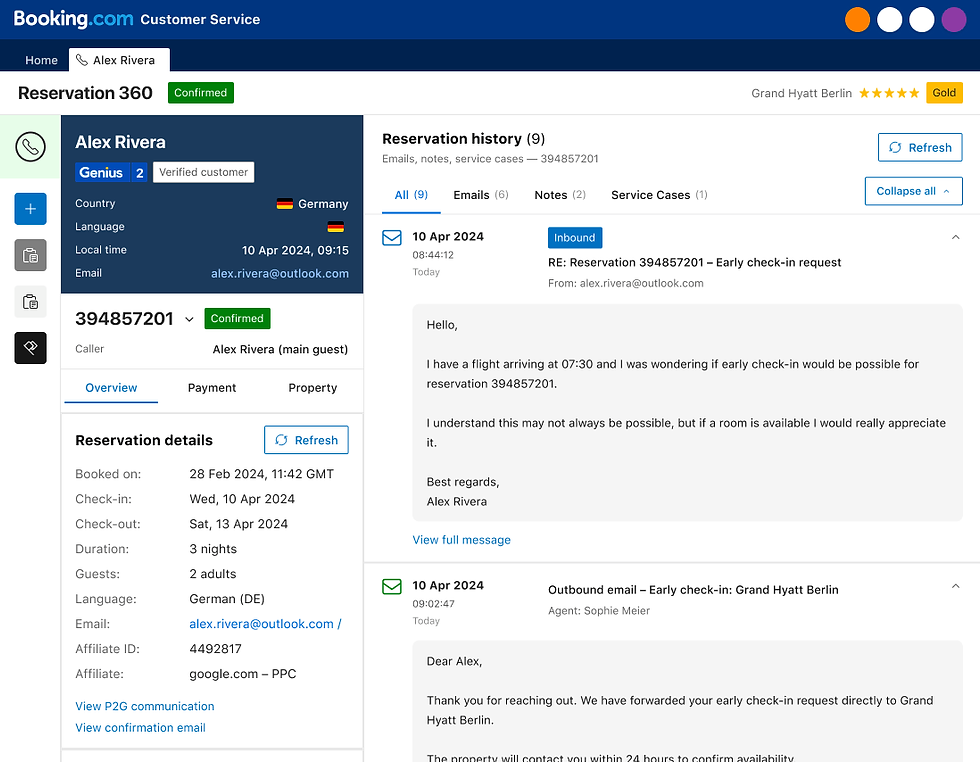980x762 pixels.
Task: Click the Booking.com logo
Action: [73, 19]
